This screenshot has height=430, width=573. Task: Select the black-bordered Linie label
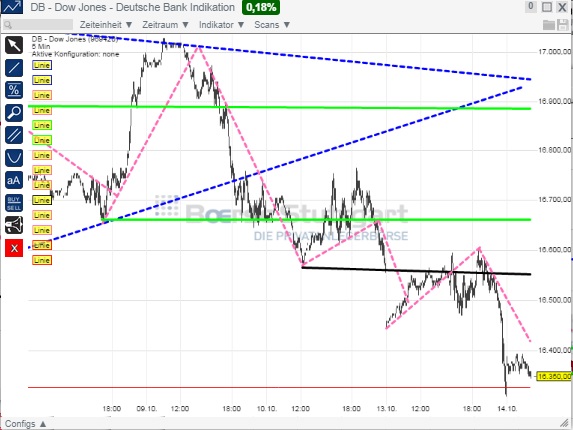(42, 200)
